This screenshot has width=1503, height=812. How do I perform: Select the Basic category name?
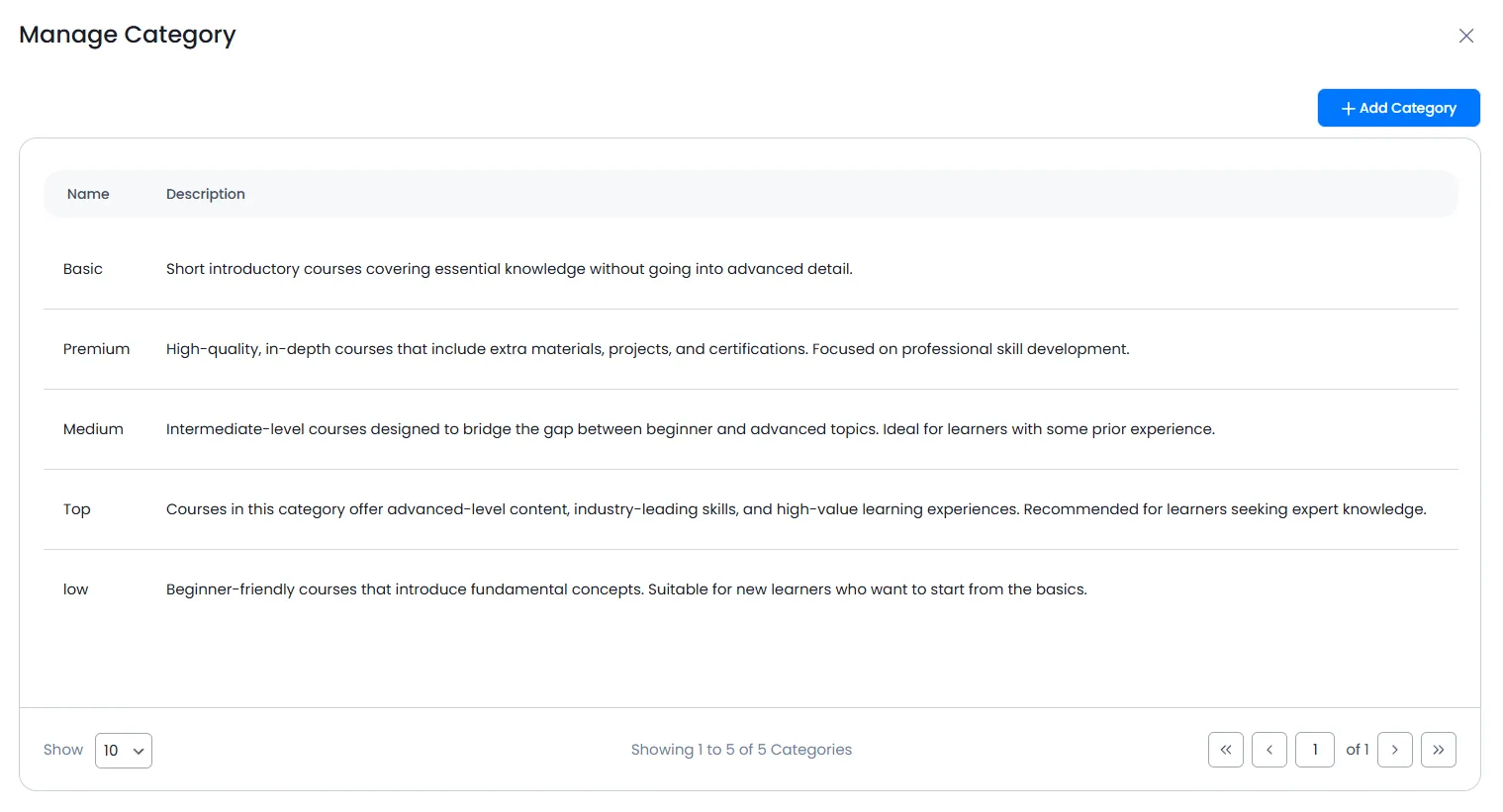pyautogui.click(x=83, y=269)
